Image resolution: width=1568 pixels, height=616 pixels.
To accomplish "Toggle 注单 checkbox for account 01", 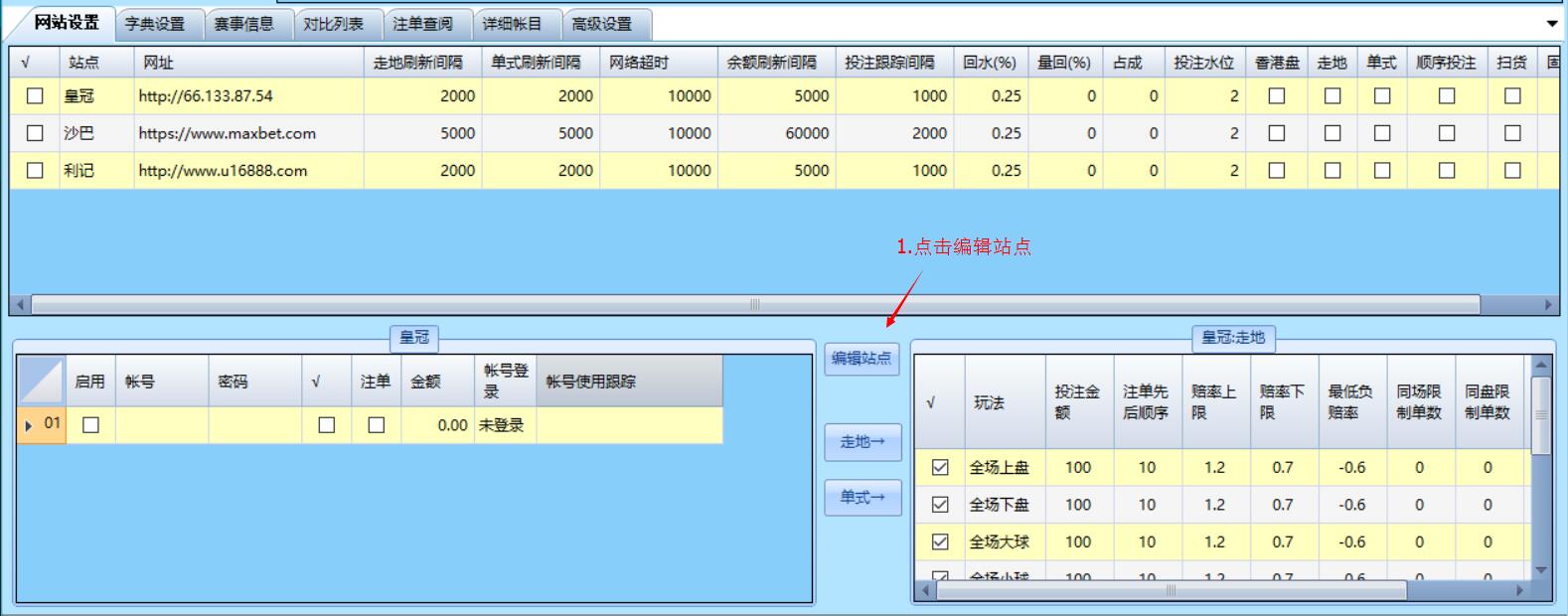I will 376,425.
